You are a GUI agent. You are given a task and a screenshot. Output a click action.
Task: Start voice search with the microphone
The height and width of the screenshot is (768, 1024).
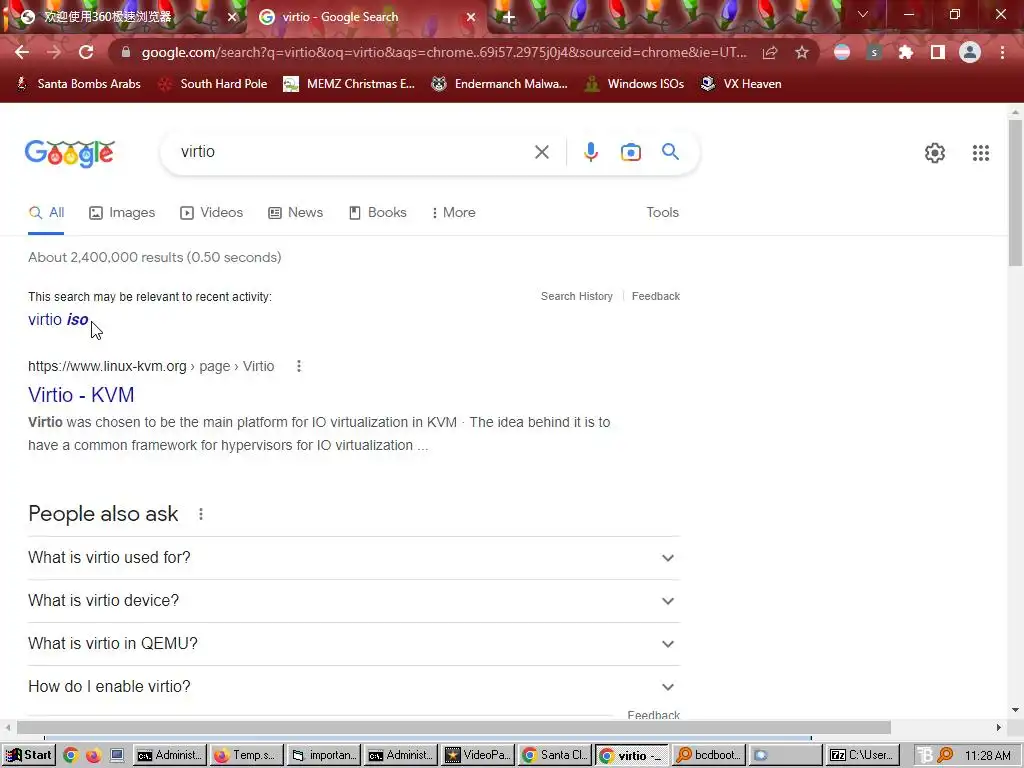pyautogui.click(x=590, y=152)
